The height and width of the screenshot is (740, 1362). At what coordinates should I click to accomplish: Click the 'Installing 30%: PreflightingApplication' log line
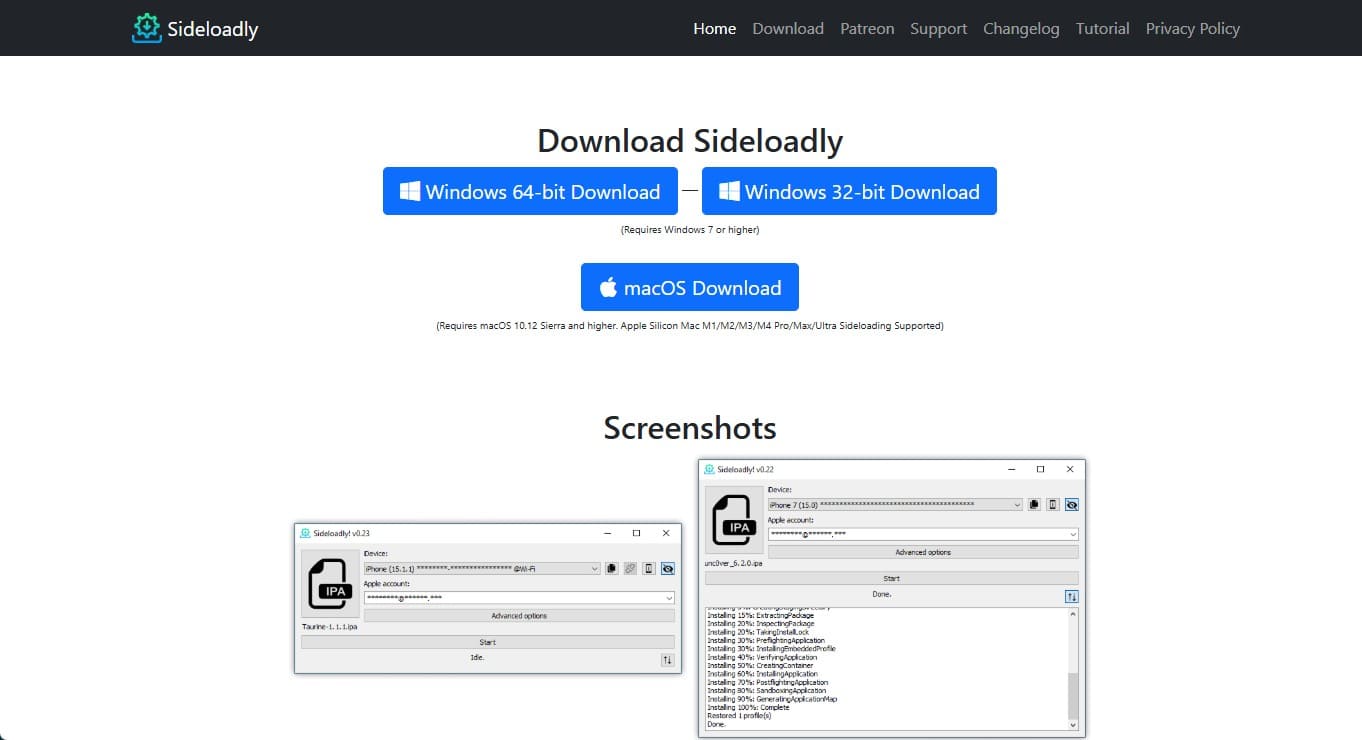tap(766, 640)
